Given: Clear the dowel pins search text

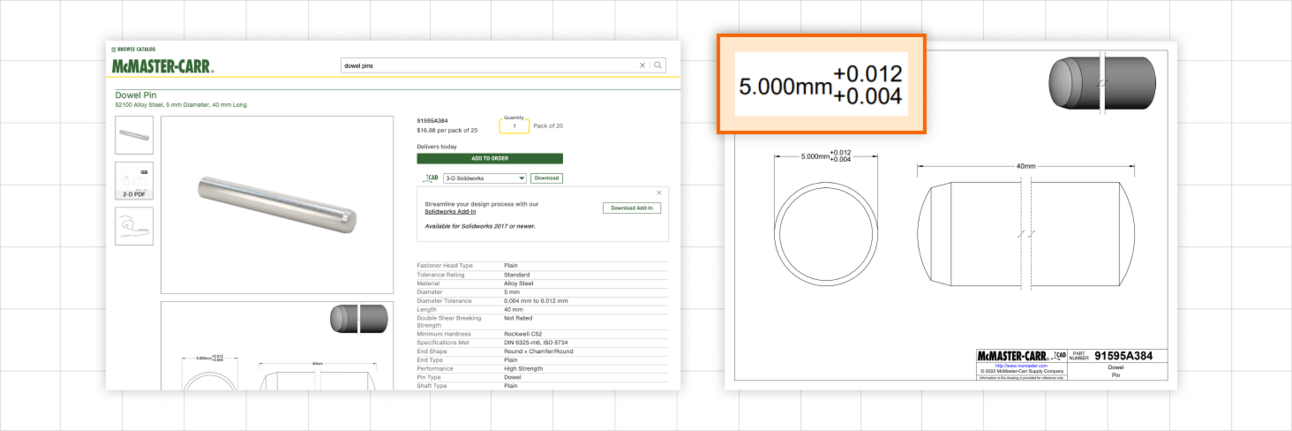Looking at the screenshot, I should (642, 65).
